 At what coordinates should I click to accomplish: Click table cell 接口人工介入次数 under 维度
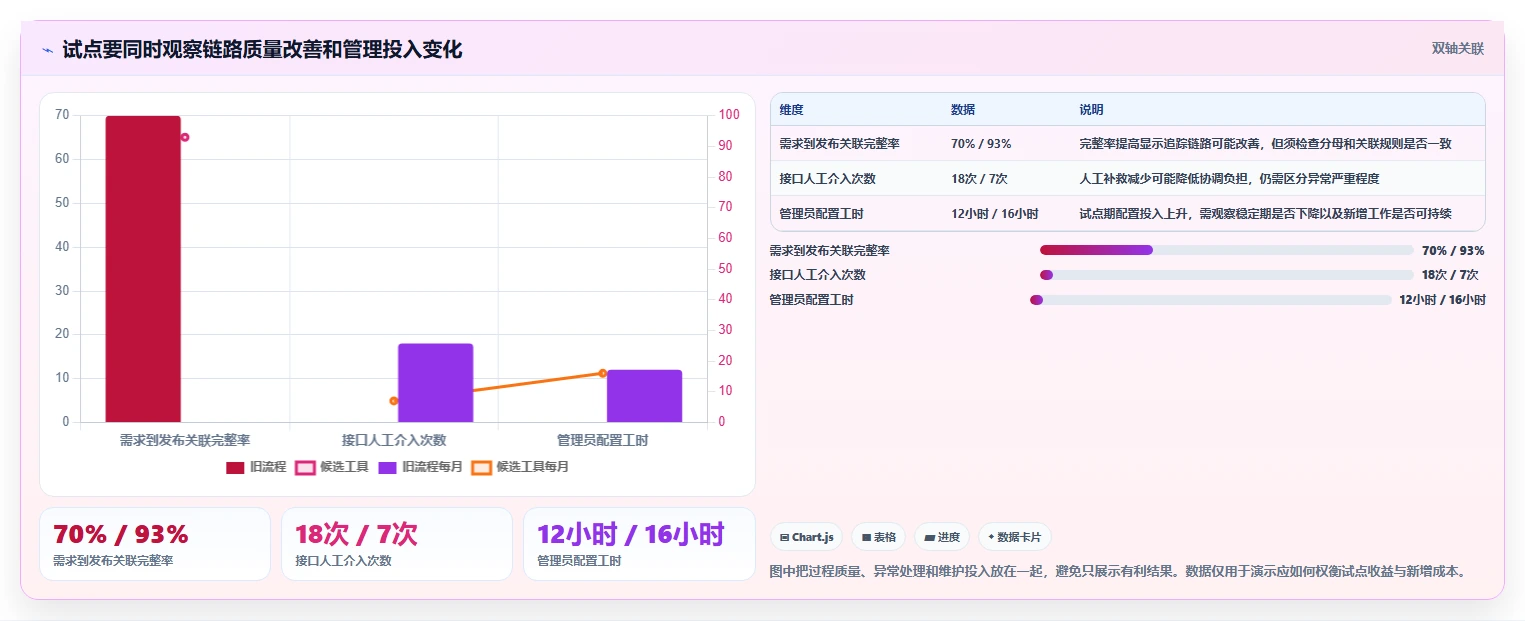pos(828,179)
